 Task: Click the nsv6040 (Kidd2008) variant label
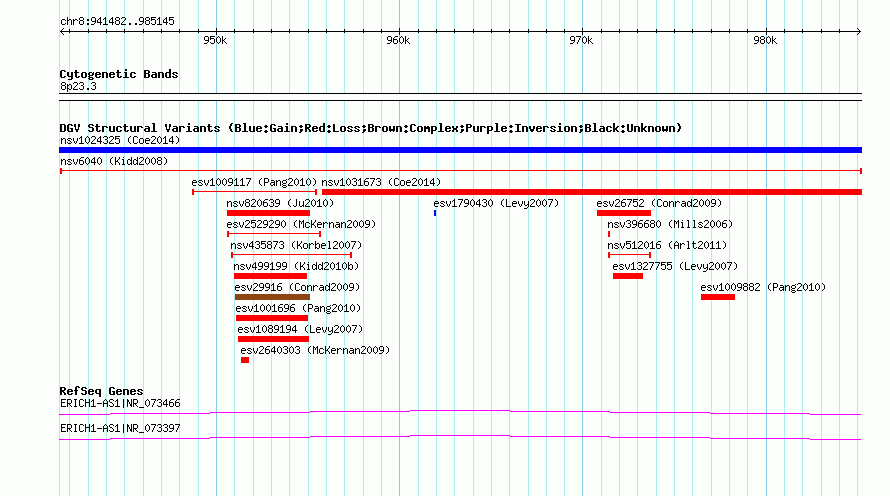point(114,161)
